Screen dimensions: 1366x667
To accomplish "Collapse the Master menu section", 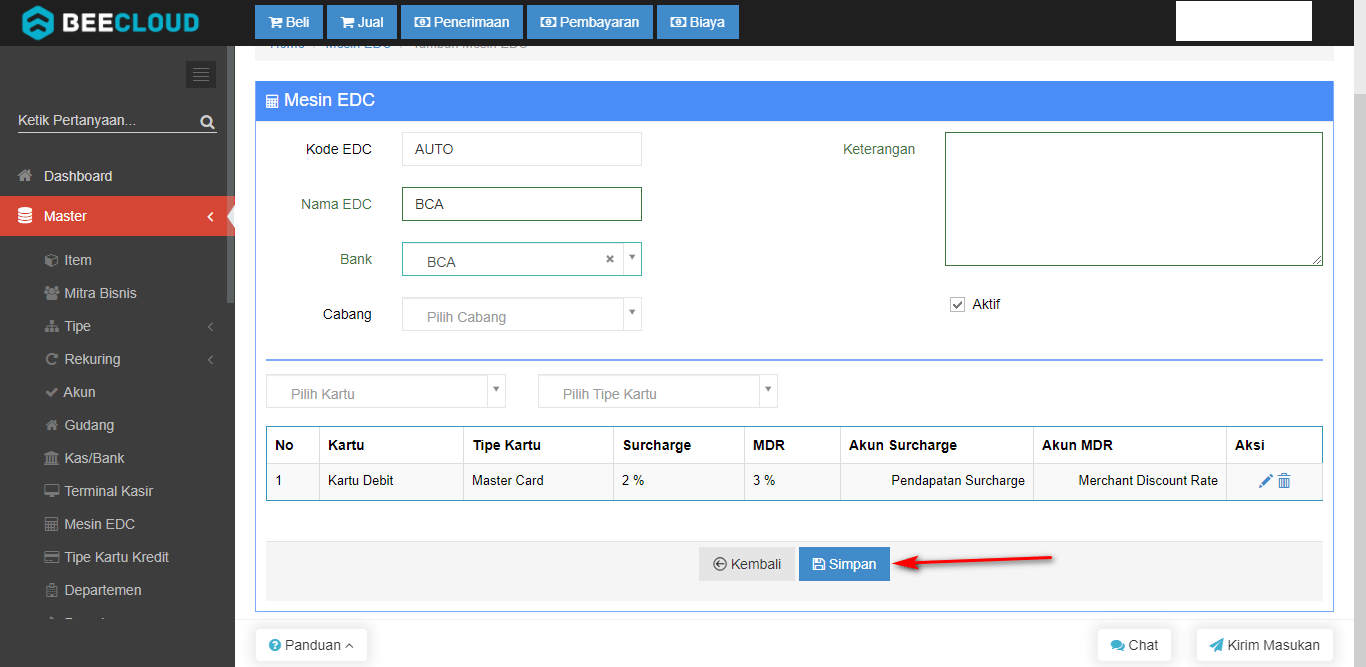I will [115, 216].
